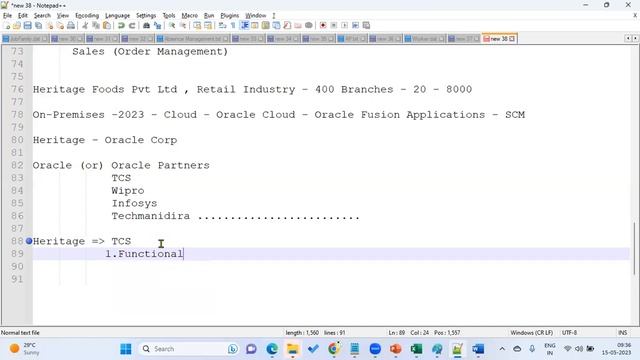The height and width of the screenshot is (360, 640).
Task: Open the View menu
Action: click(x=62, y=16)
